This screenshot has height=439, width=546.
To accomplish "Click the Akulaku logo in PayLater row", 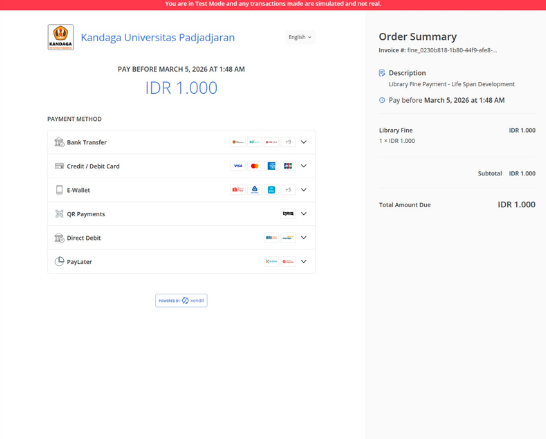I will (x=288, y=261).
